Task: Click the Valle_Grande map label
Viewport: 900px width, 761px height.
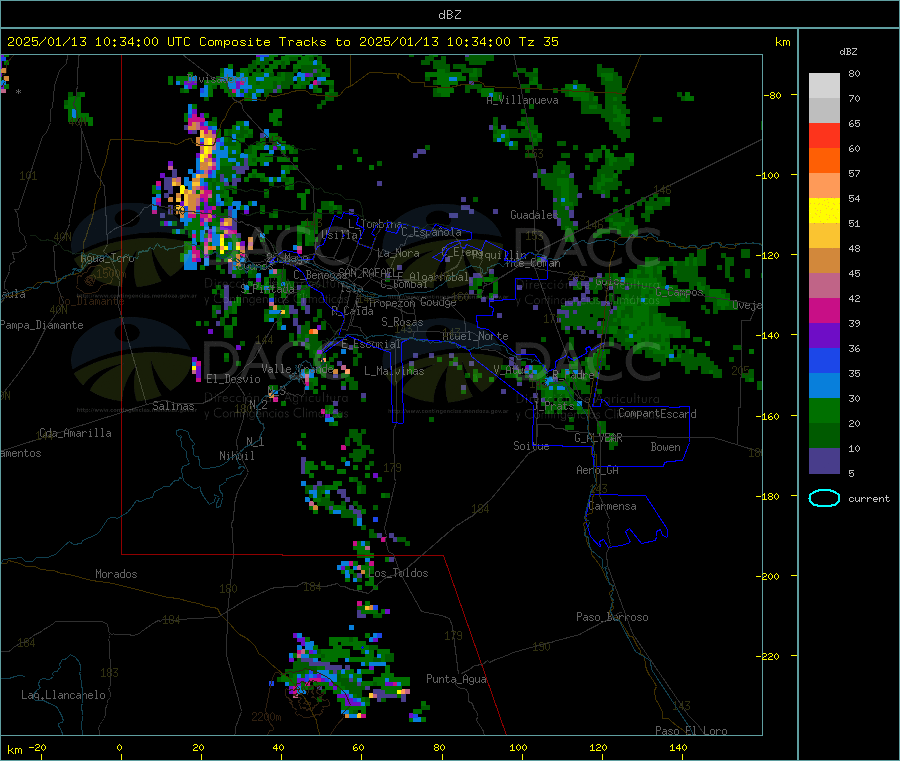Action: (297, 368)
